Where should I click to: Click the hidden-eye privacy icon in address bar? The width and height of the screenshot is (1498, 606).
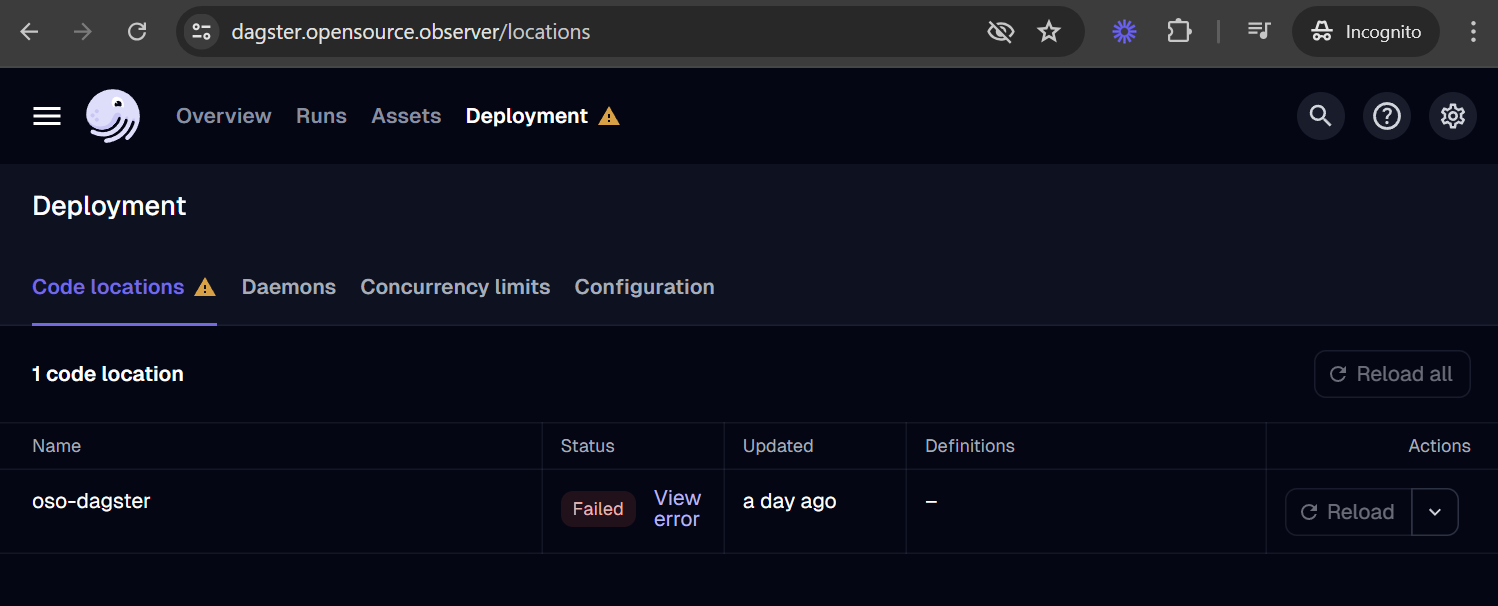click(x=1000, y=31)
